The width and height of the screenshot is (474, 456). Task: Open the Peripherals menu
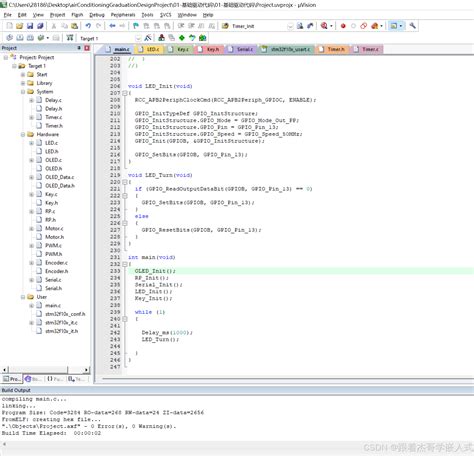123,15
